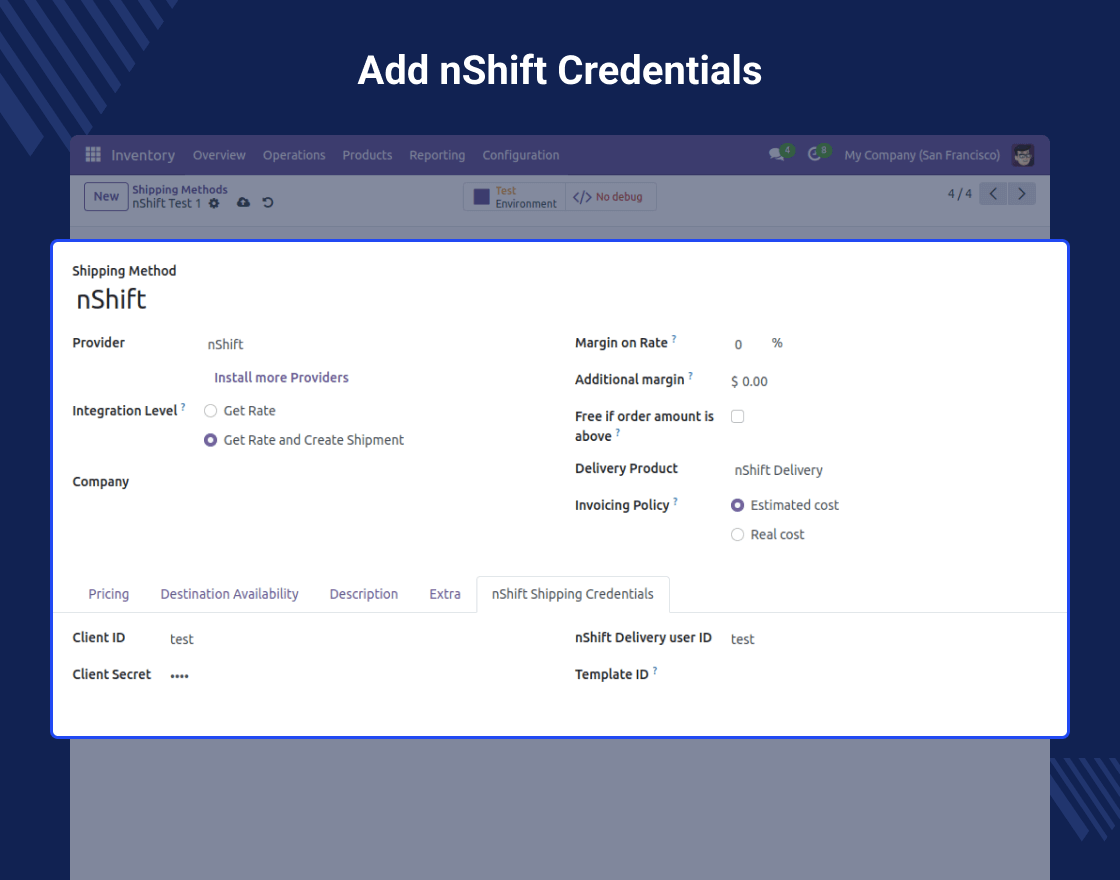Click the No debug button
1120x880 pixels.
coord(611,197)
